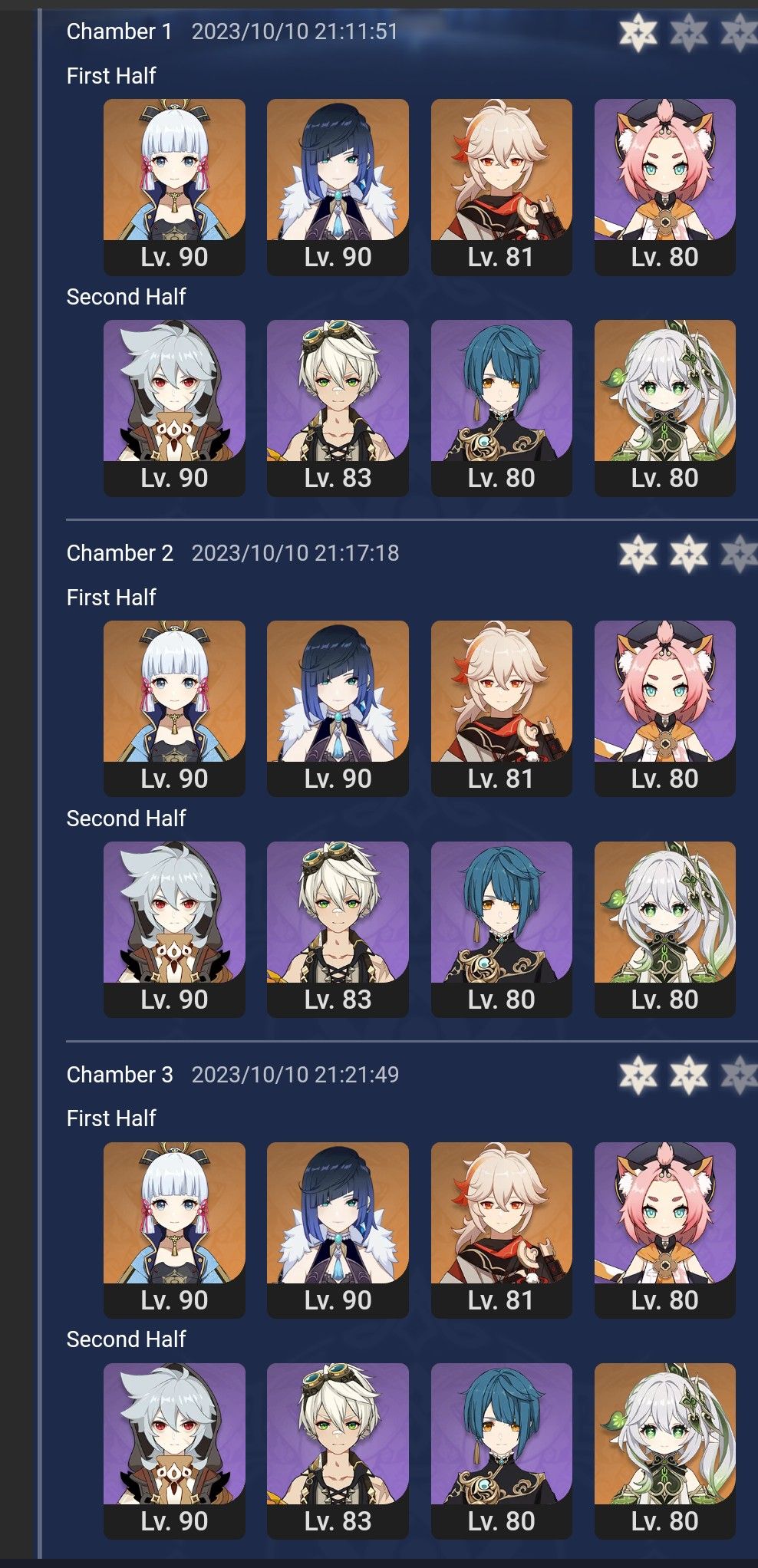The width and height of the screenshot is (758, 1568).
Task: Select Kazuha's portrait in Chamber 2 First Half
Action: pyautogui.click(x=501, y=709)
